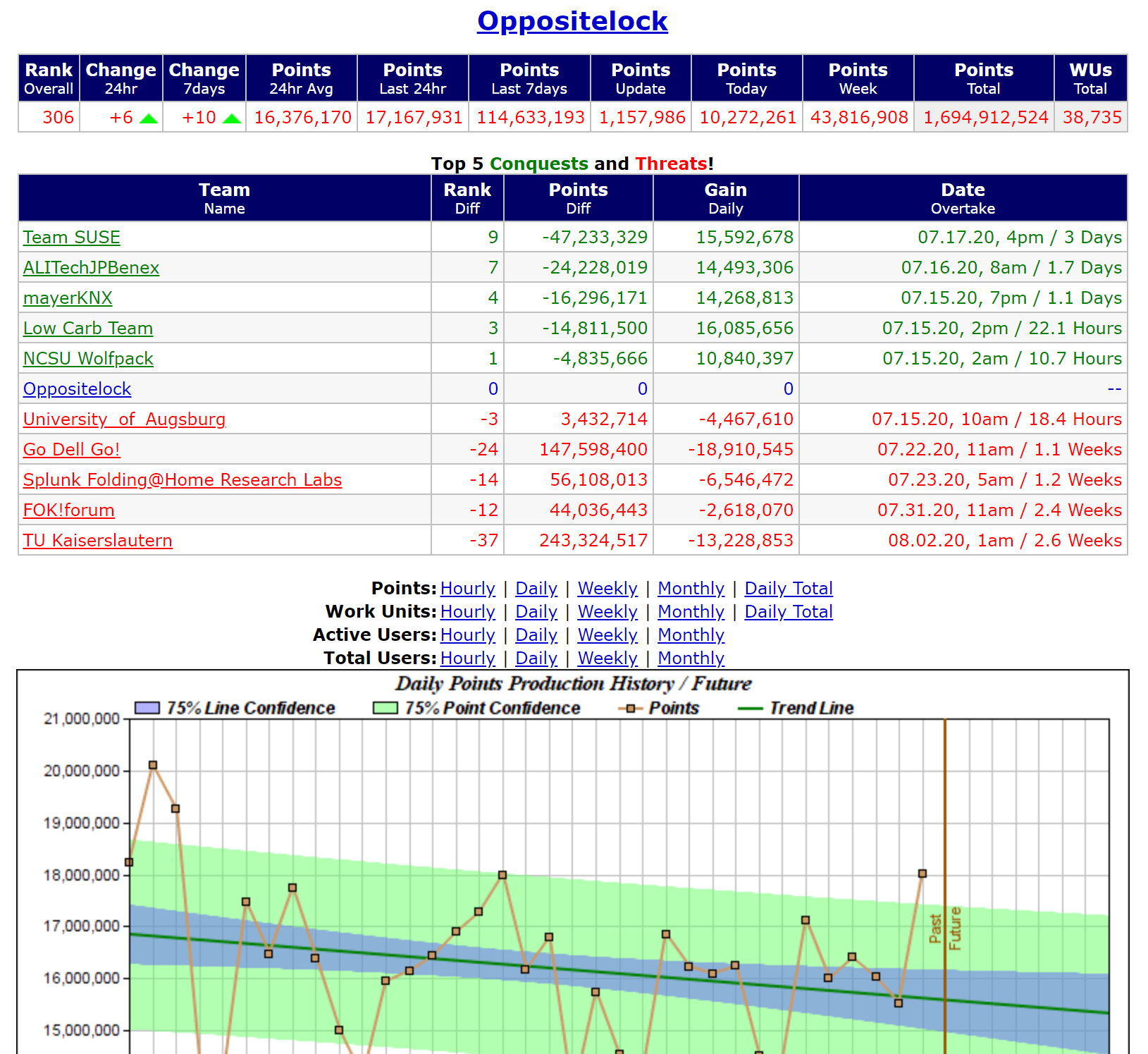Show Total Users Weekly chart
Viewport: 1148px width, 1054px height.
607,658
